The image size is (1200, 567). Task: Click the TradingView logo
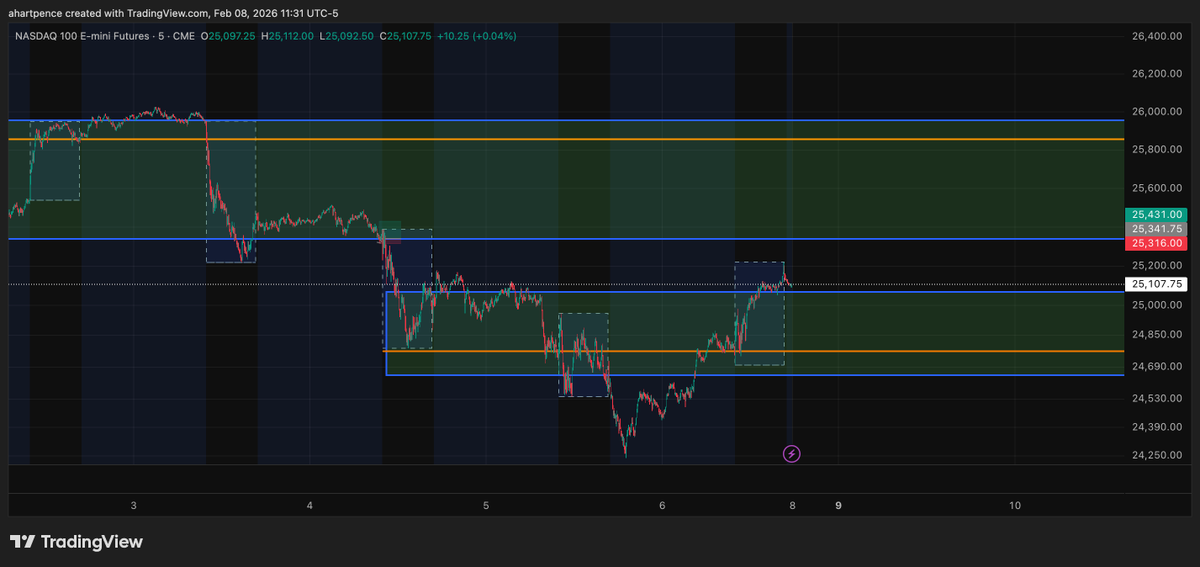click(x=77, y=542)
